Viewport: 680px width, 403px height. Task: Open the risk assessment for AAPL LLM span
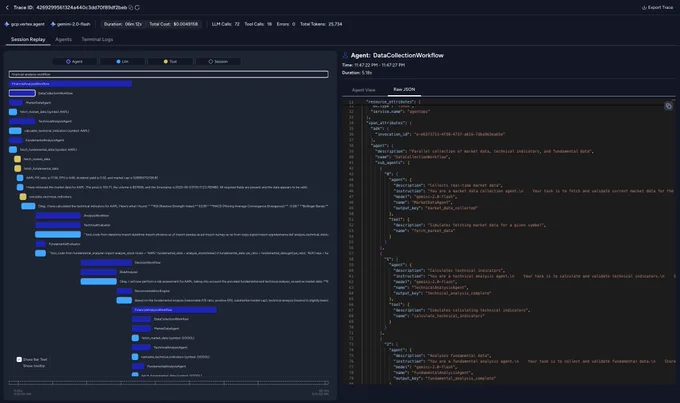pos(99,282)
